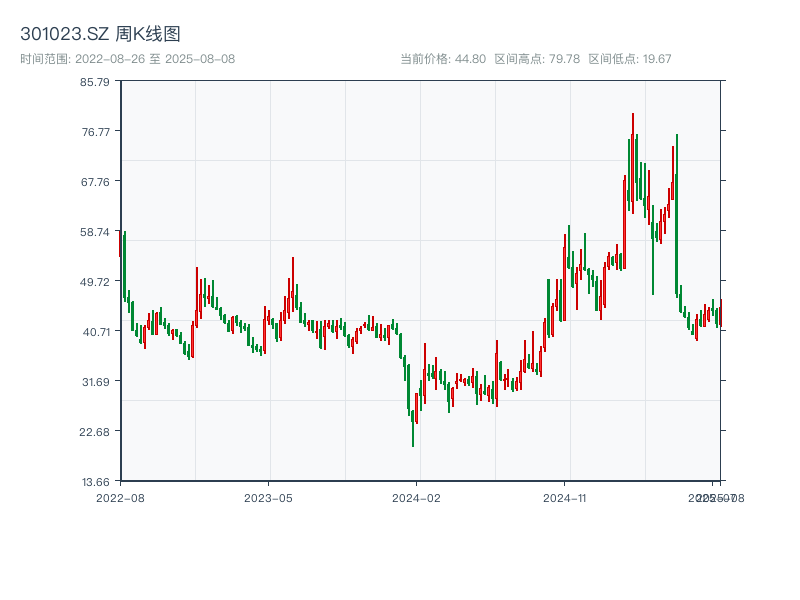
Task: Click the current price label 当前价格: 44.80
Action: click(443, 59)
